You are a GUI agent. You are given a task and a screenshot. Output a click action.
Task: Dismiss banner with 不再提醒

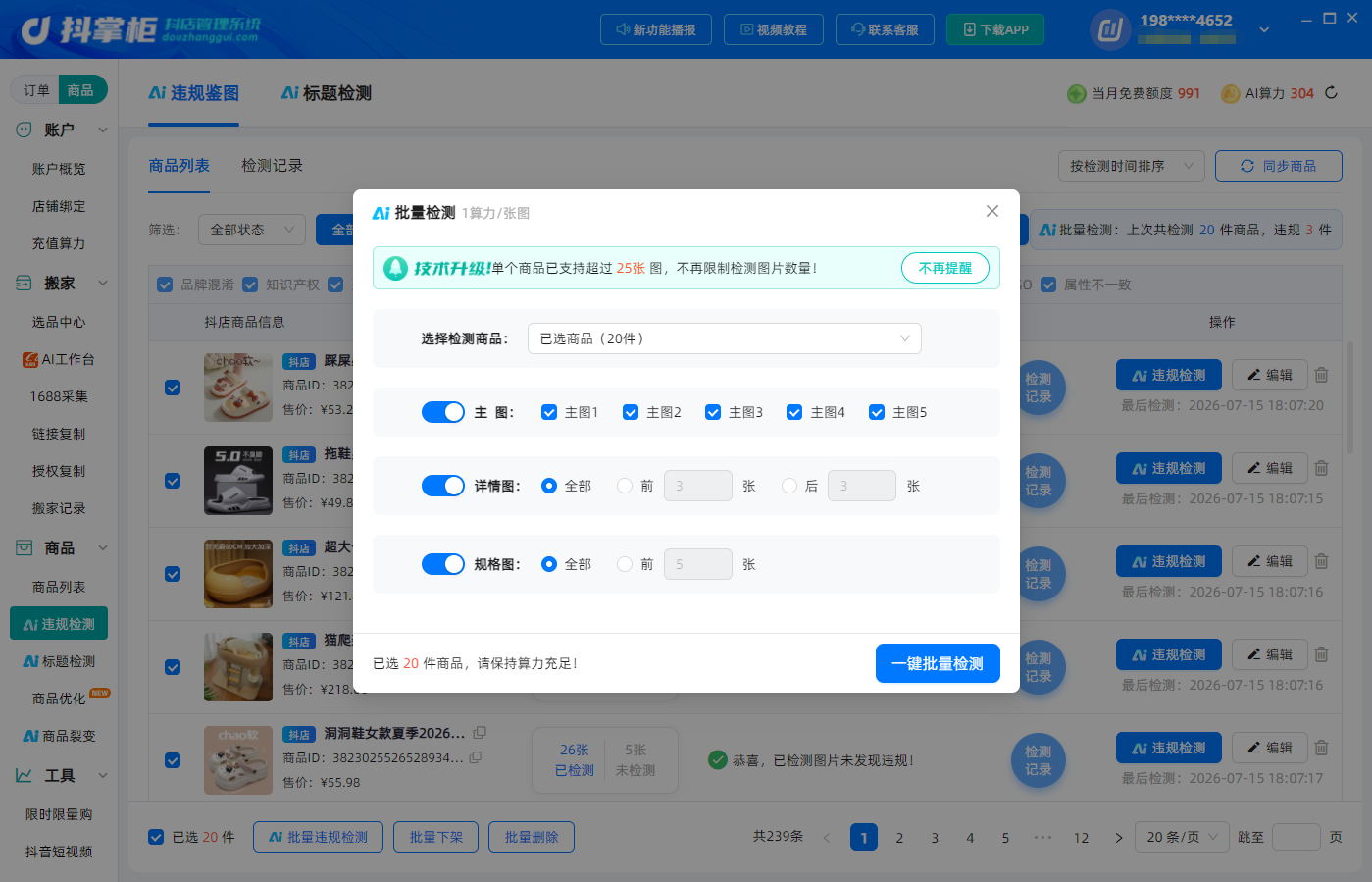coord(945,268)
